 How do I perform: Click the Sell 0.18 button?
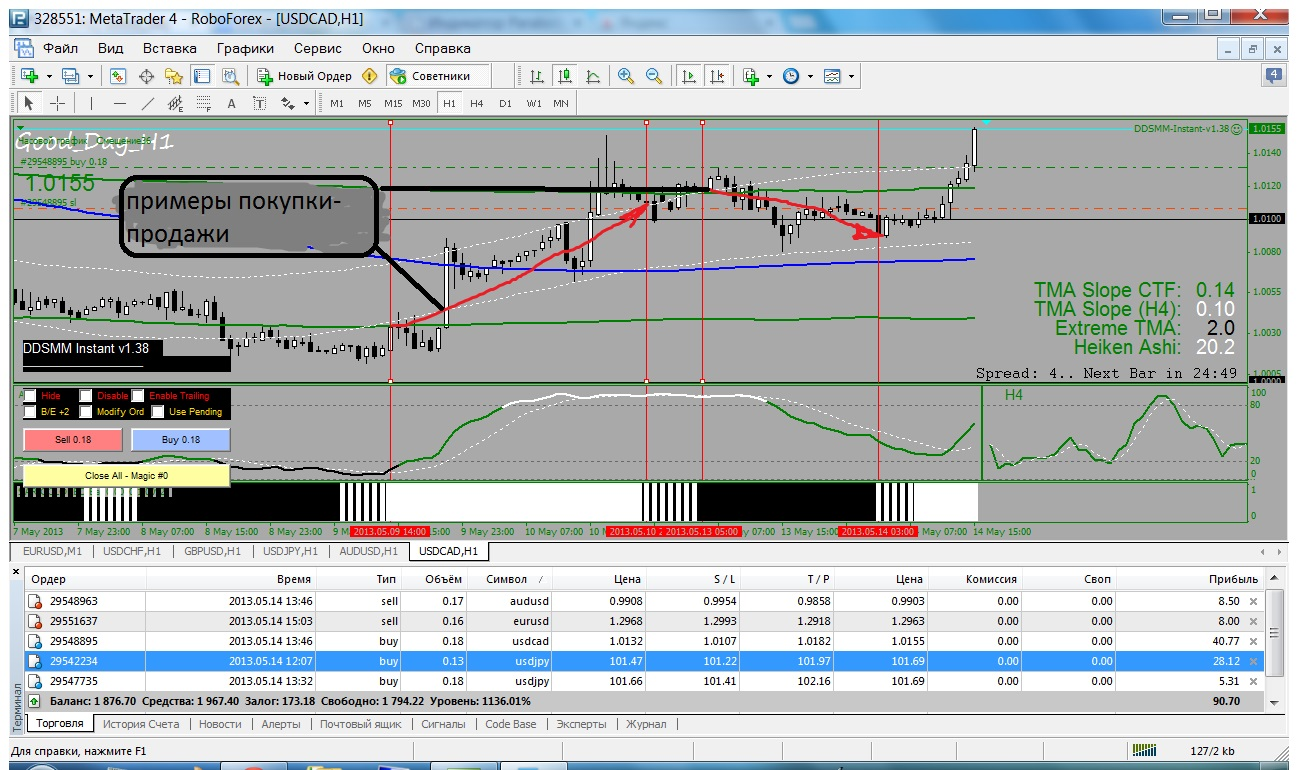(72, 439)
